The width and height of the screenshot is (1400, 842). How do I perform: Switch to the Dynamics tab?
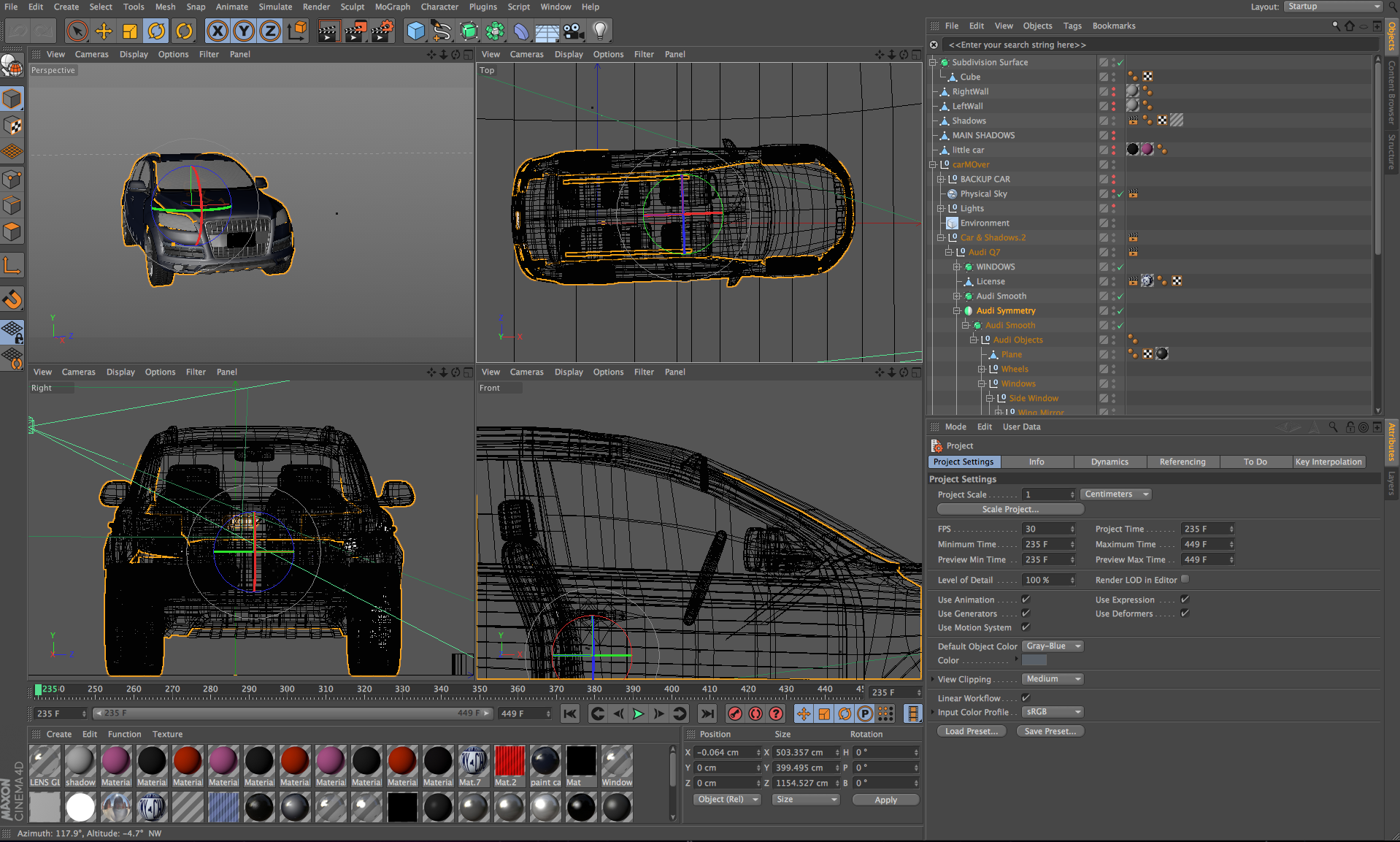(1109, 462)
